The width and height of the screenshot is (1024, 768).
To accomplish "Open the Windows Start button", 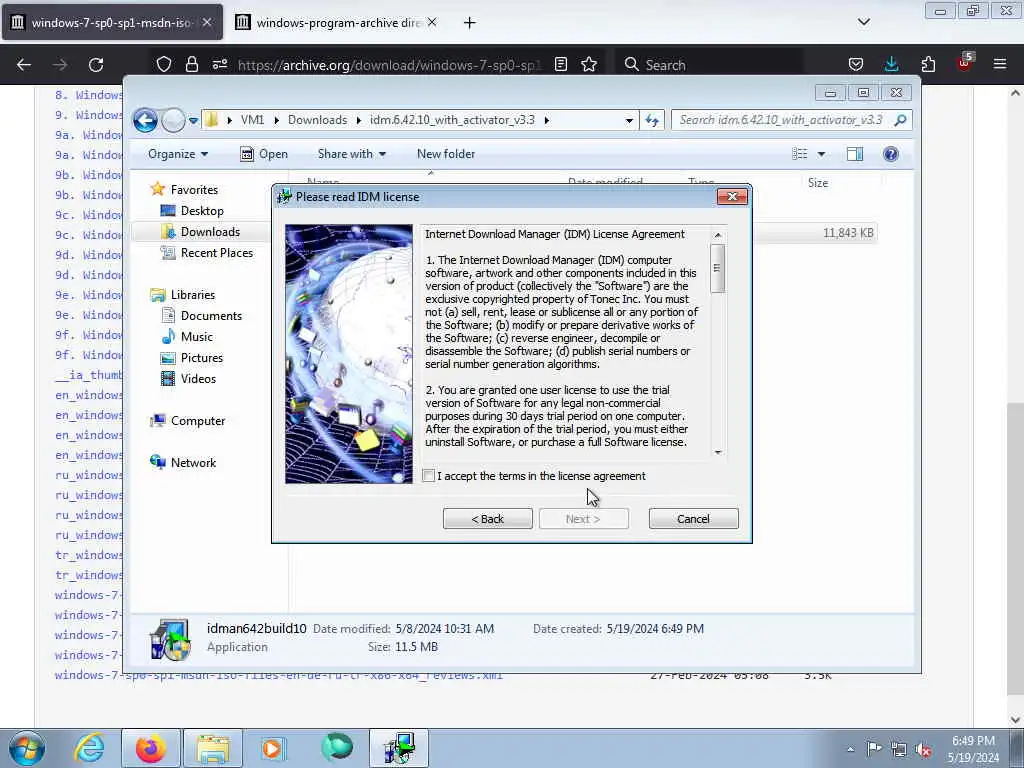I will tap(27, 748).
